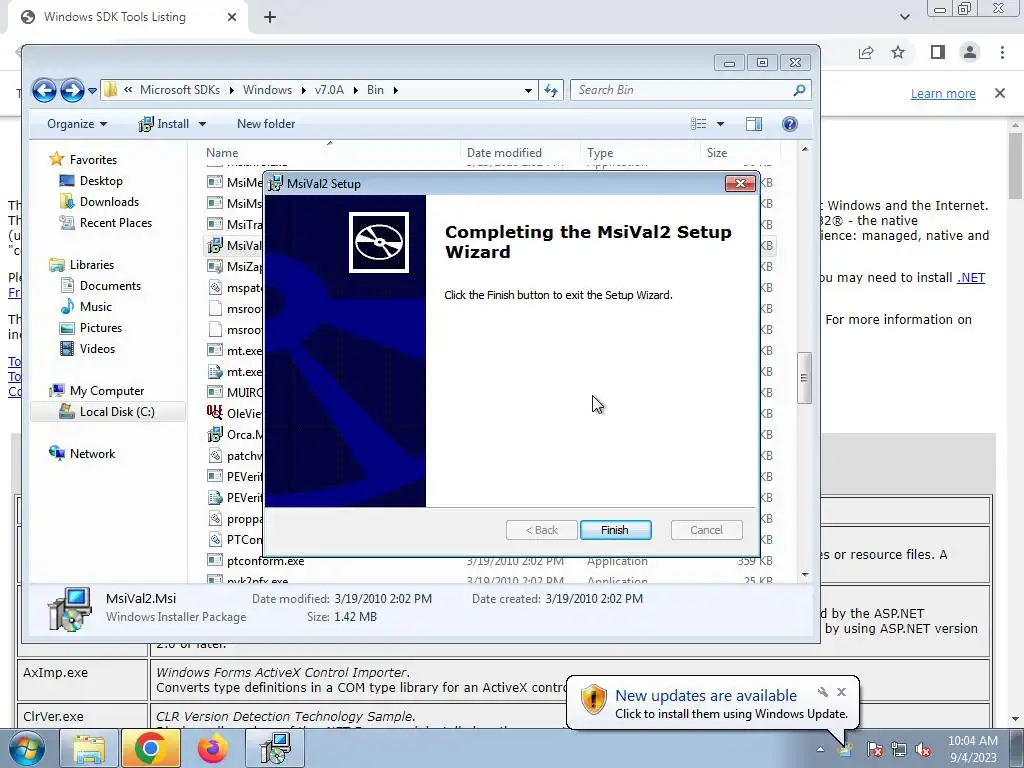This screenshot has width=1024, height=768.
Task: Select Recent Places in navigation pane
Action: tap(116, 223)
